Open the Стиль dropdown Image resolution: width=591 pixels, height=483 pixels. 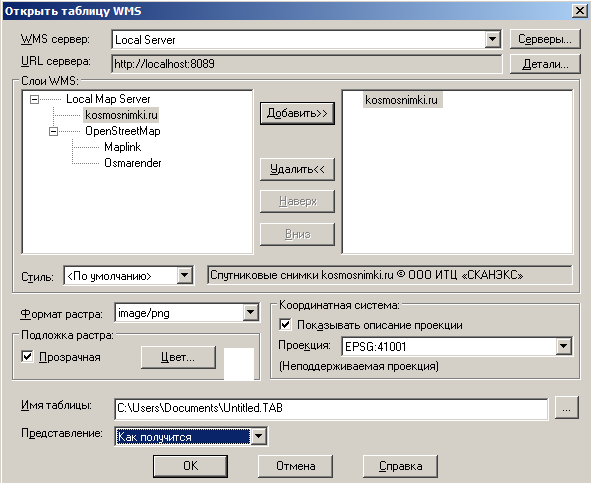click(185, 276)
